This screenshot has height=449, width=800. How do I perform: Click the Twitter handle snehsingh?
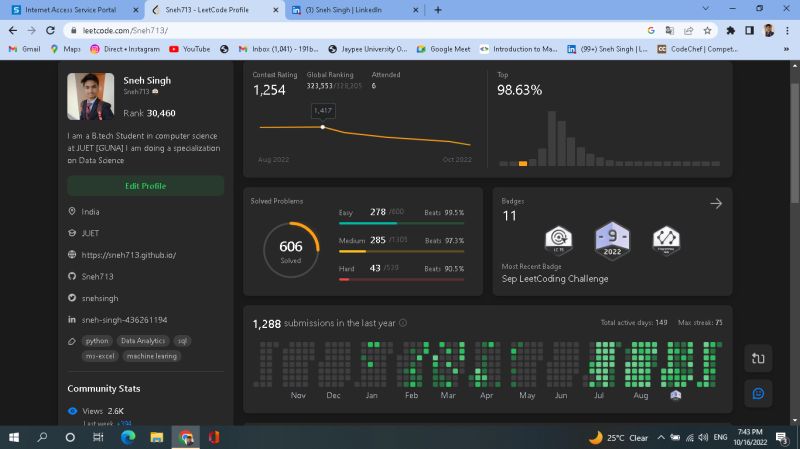[x=100, y=298]
